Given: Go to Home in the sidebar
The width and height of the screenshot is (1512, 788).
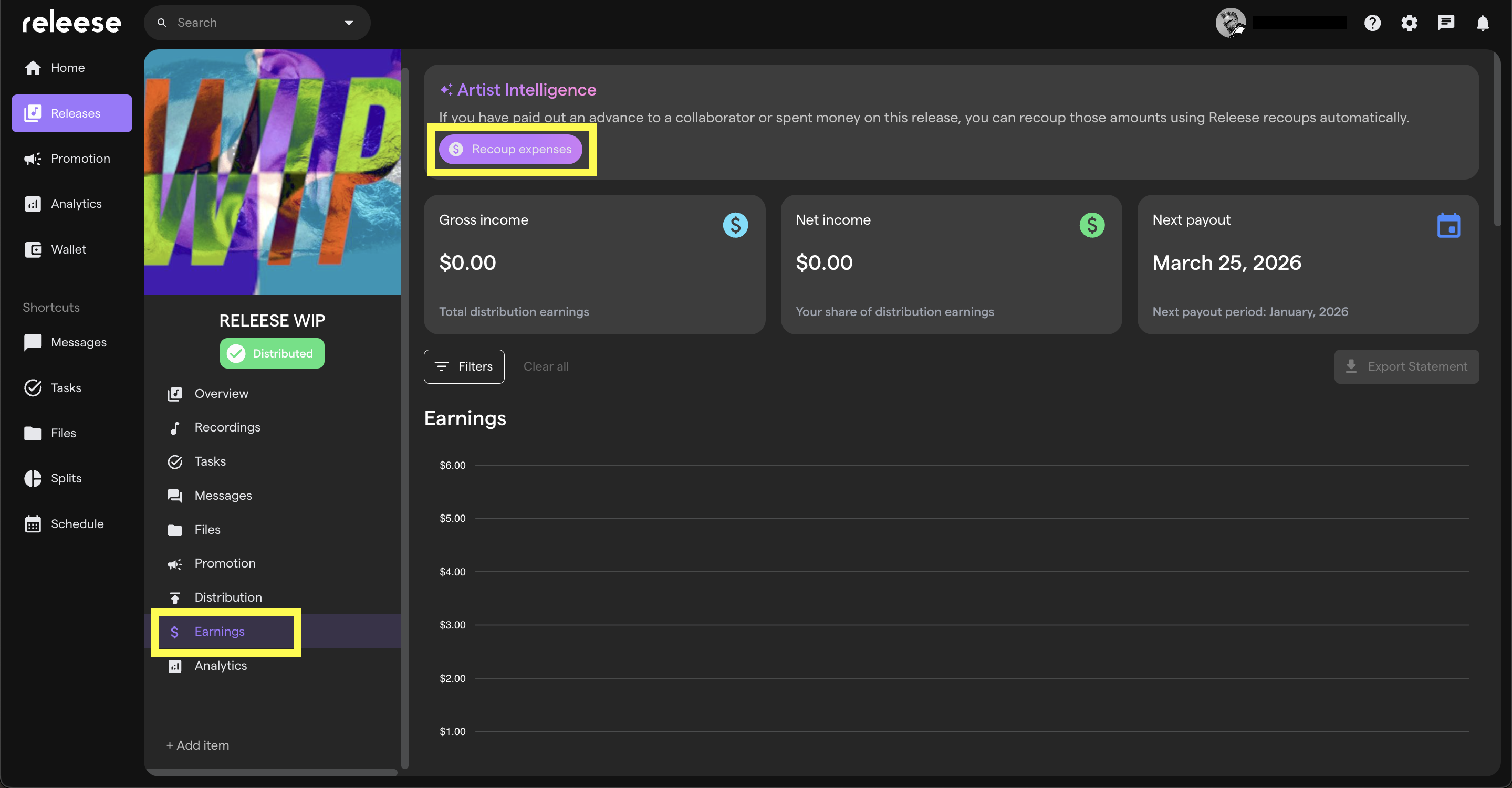Looking at the screenshot, I should point(71,68).
